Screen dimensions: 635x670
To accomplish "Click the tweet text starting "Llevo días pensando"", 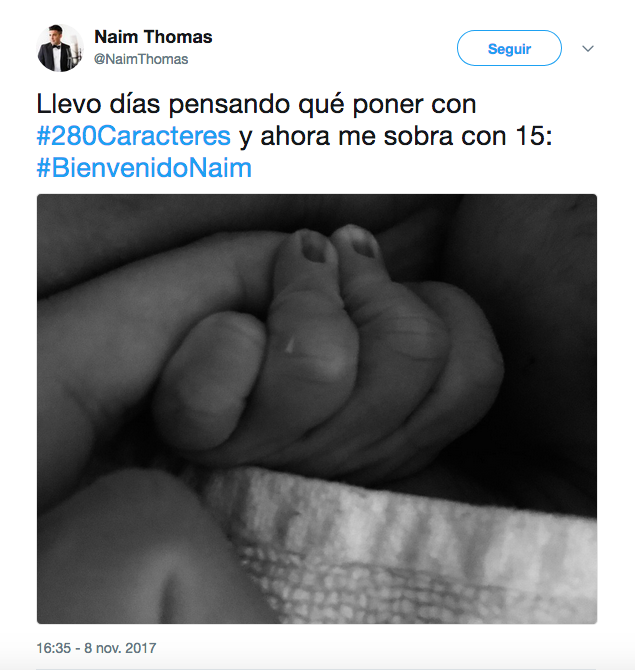I will pyautogui.click(x=257, y=103).
